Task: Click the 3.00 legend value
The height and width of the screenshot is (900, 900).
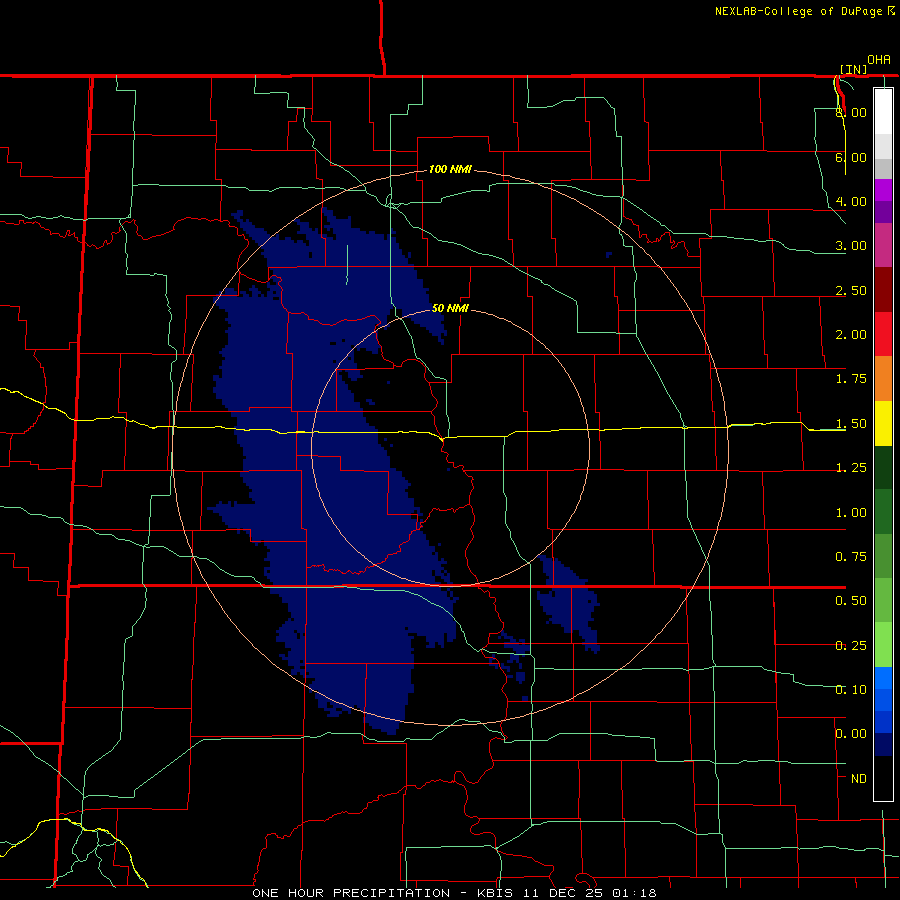Action: click(x=851, y=246)
